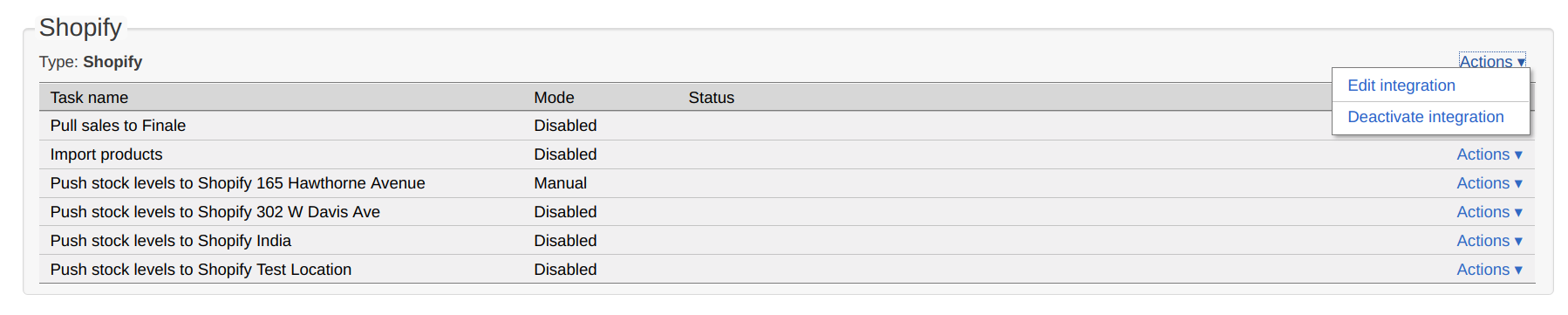Open Actions for the Shopify India task

(1490, 241)
